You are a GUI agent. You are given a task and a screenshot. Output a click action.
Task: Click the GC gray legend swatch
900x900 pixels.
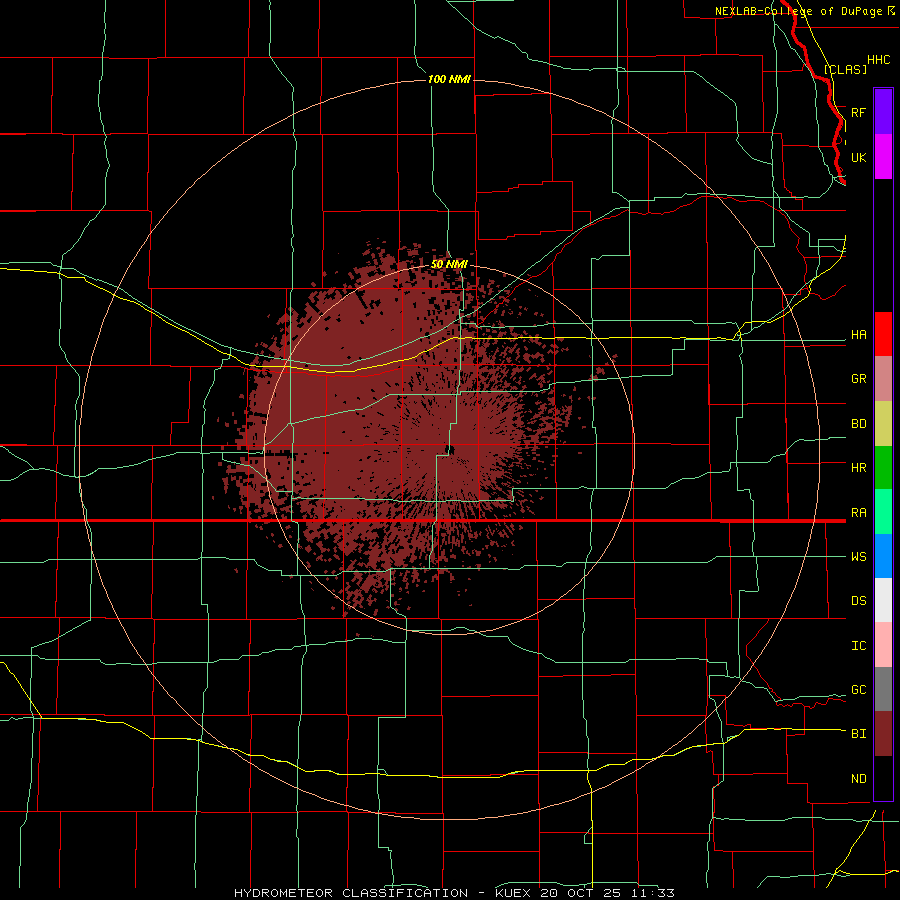point(883,689)
